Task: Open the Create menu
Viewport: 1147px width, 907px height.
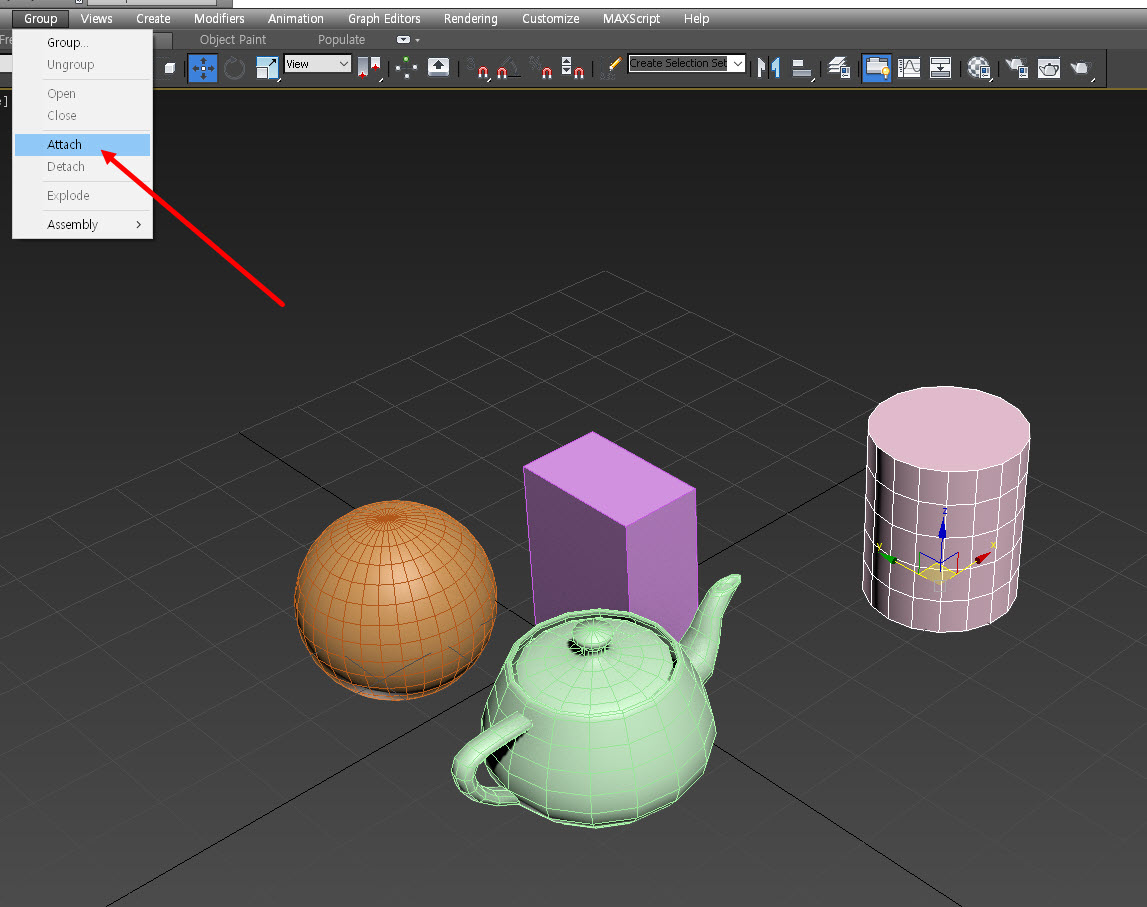Action: coord(153,18)
